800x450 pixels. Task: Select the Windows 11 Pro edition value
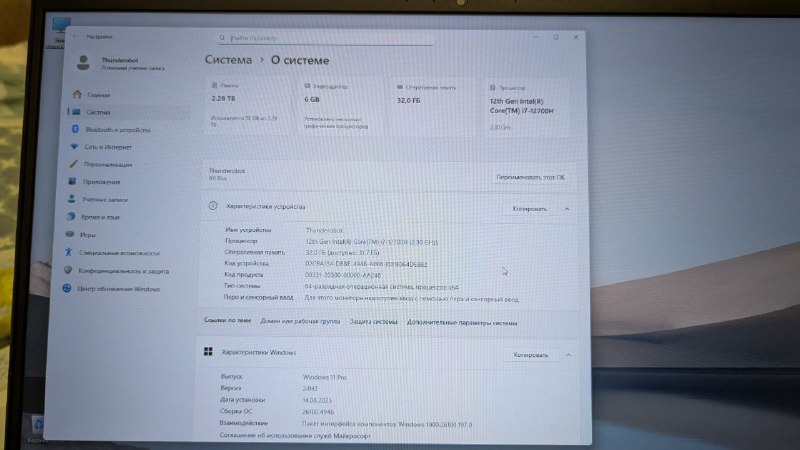coord(324,377)
